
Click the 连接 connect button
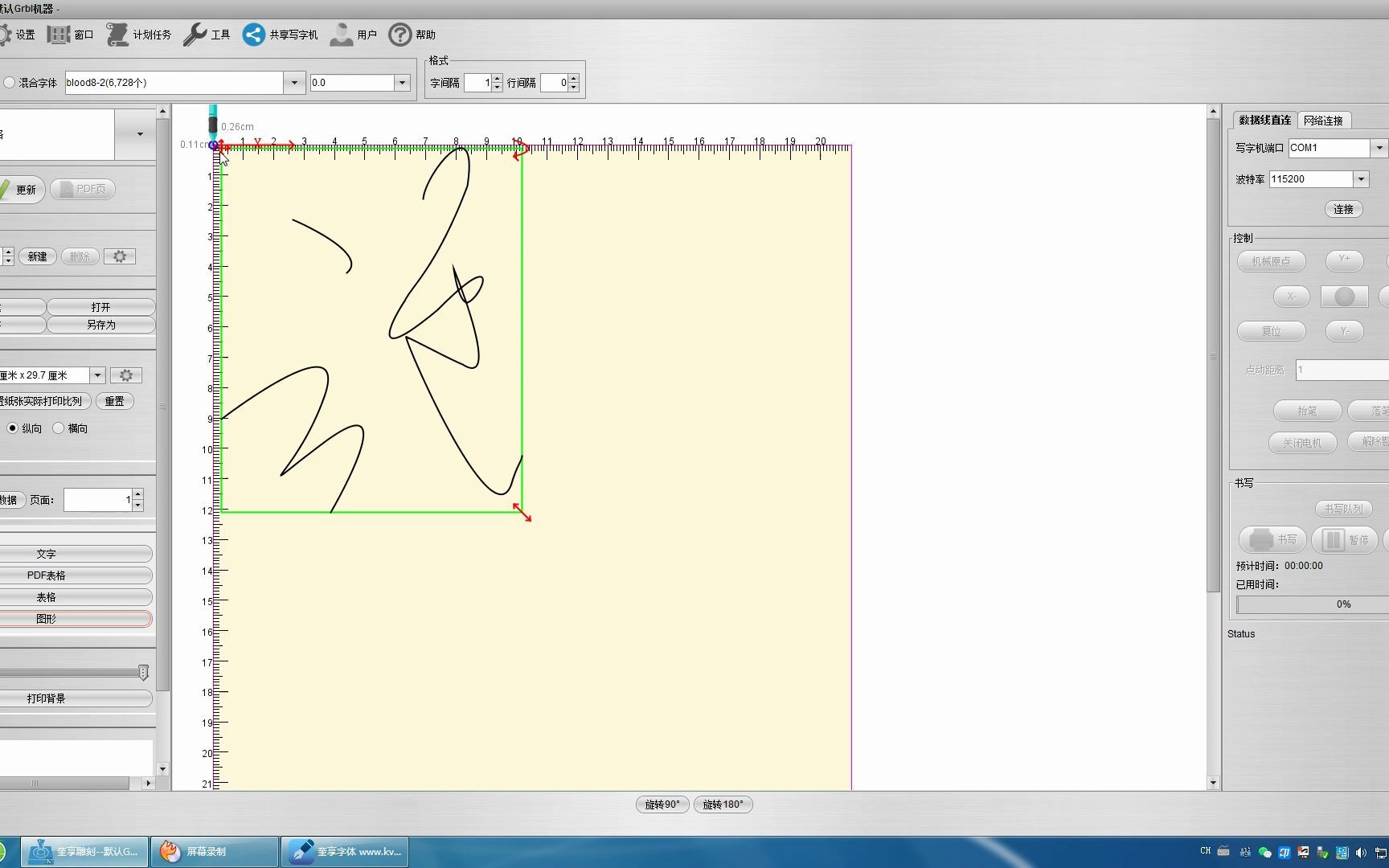coord(1344,209)
